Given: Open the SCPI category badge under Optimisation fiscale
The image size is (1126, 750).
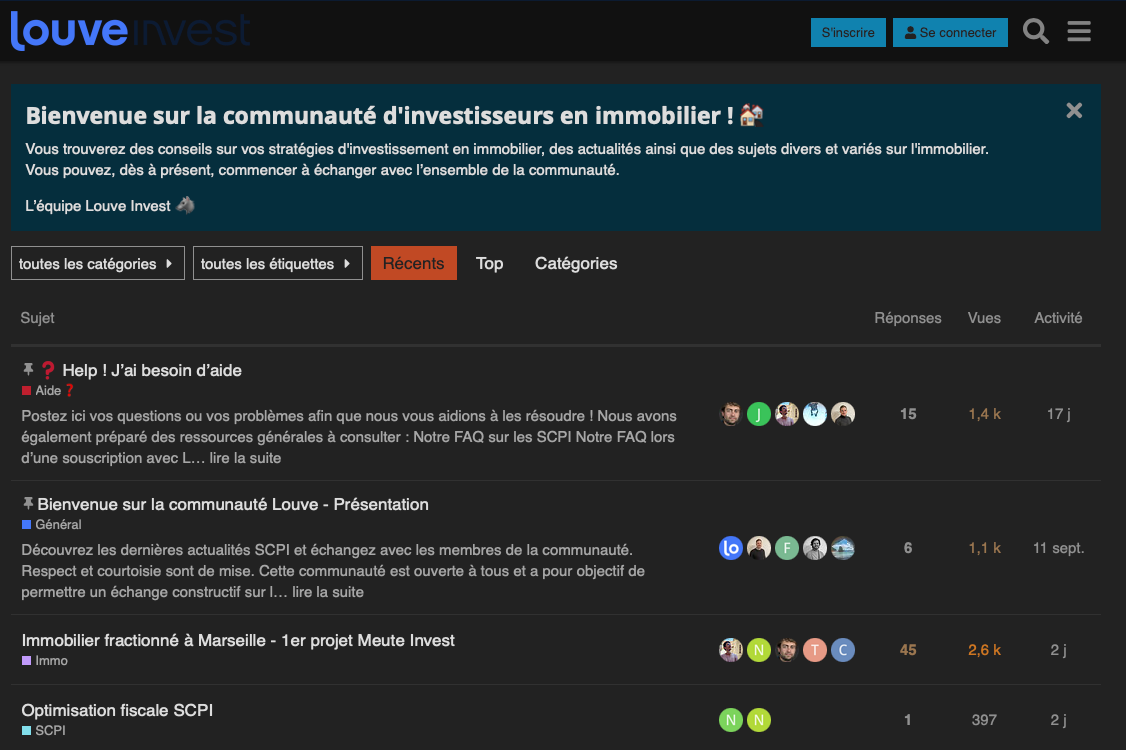Looking at the screenshot, I should click(43, 730).
